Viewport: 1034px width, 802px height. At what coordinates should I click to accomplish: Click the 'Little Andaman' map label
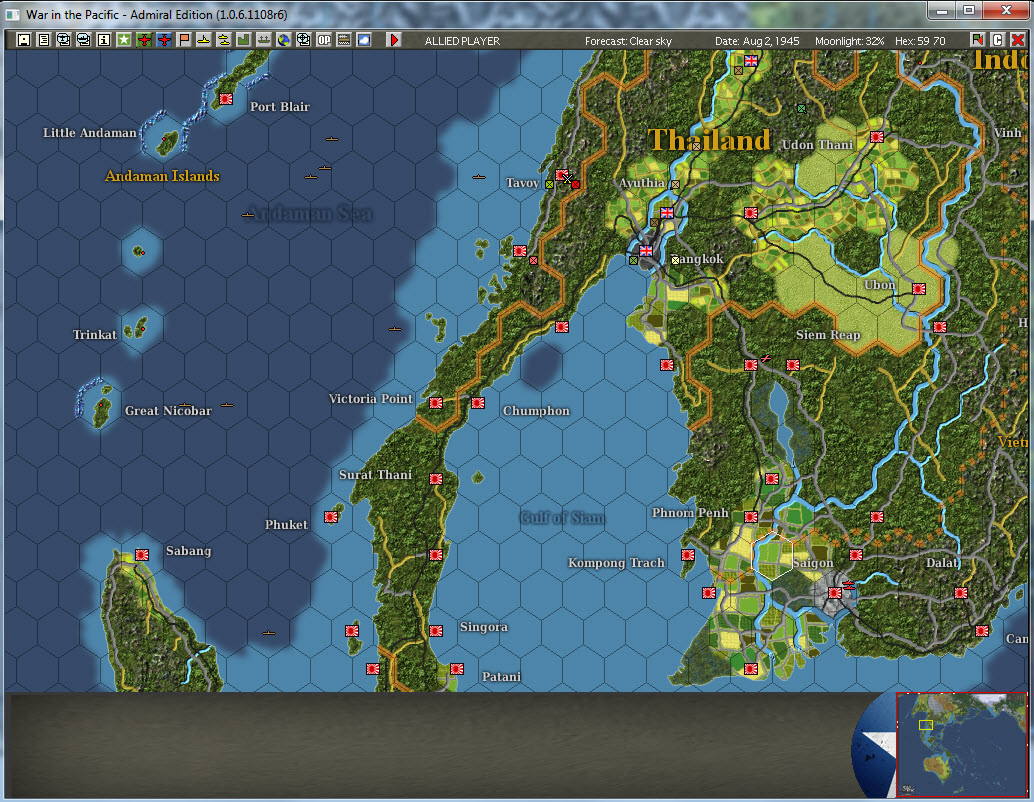90,133
